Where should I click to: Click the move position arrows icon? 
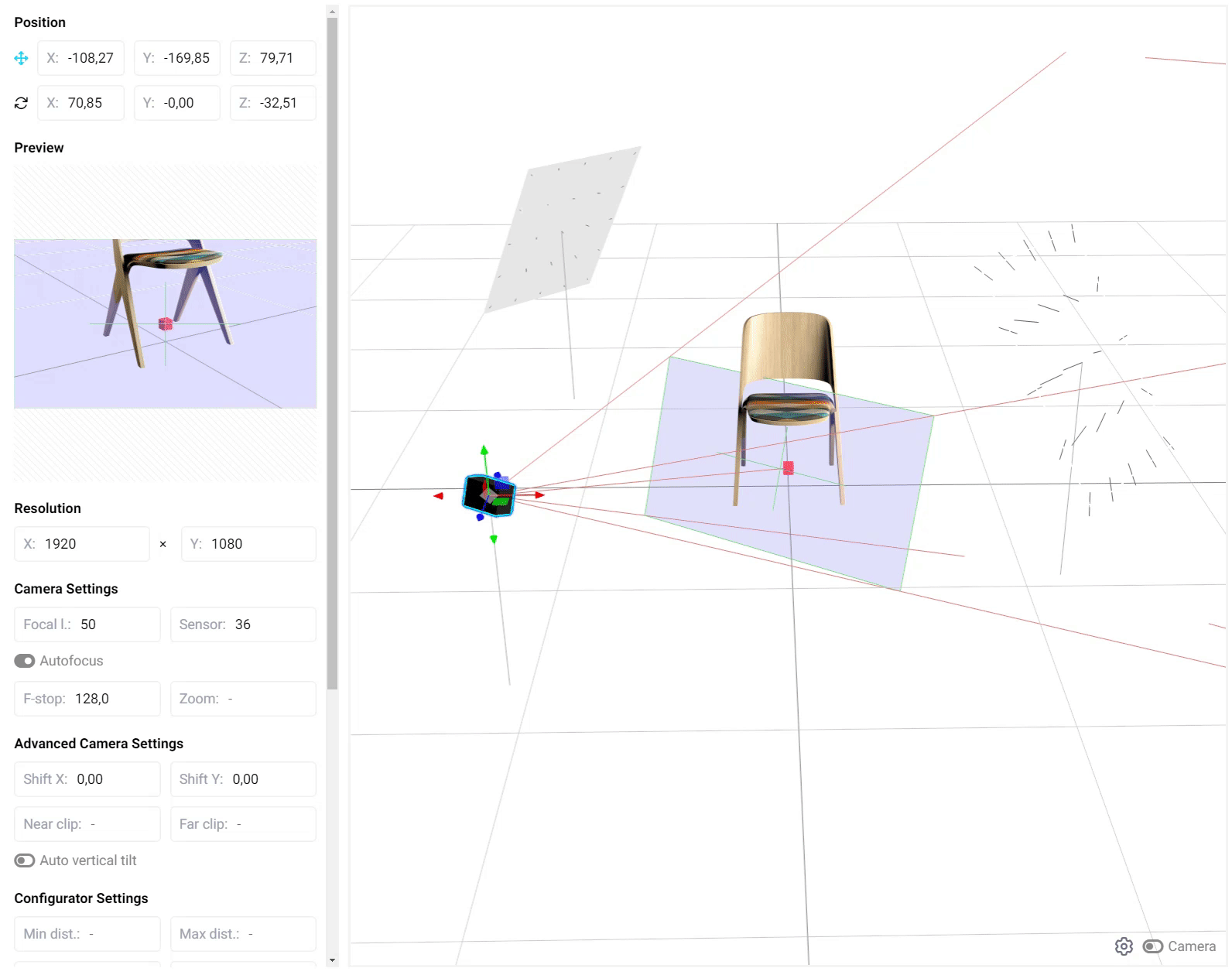click(x=21, y=58)
